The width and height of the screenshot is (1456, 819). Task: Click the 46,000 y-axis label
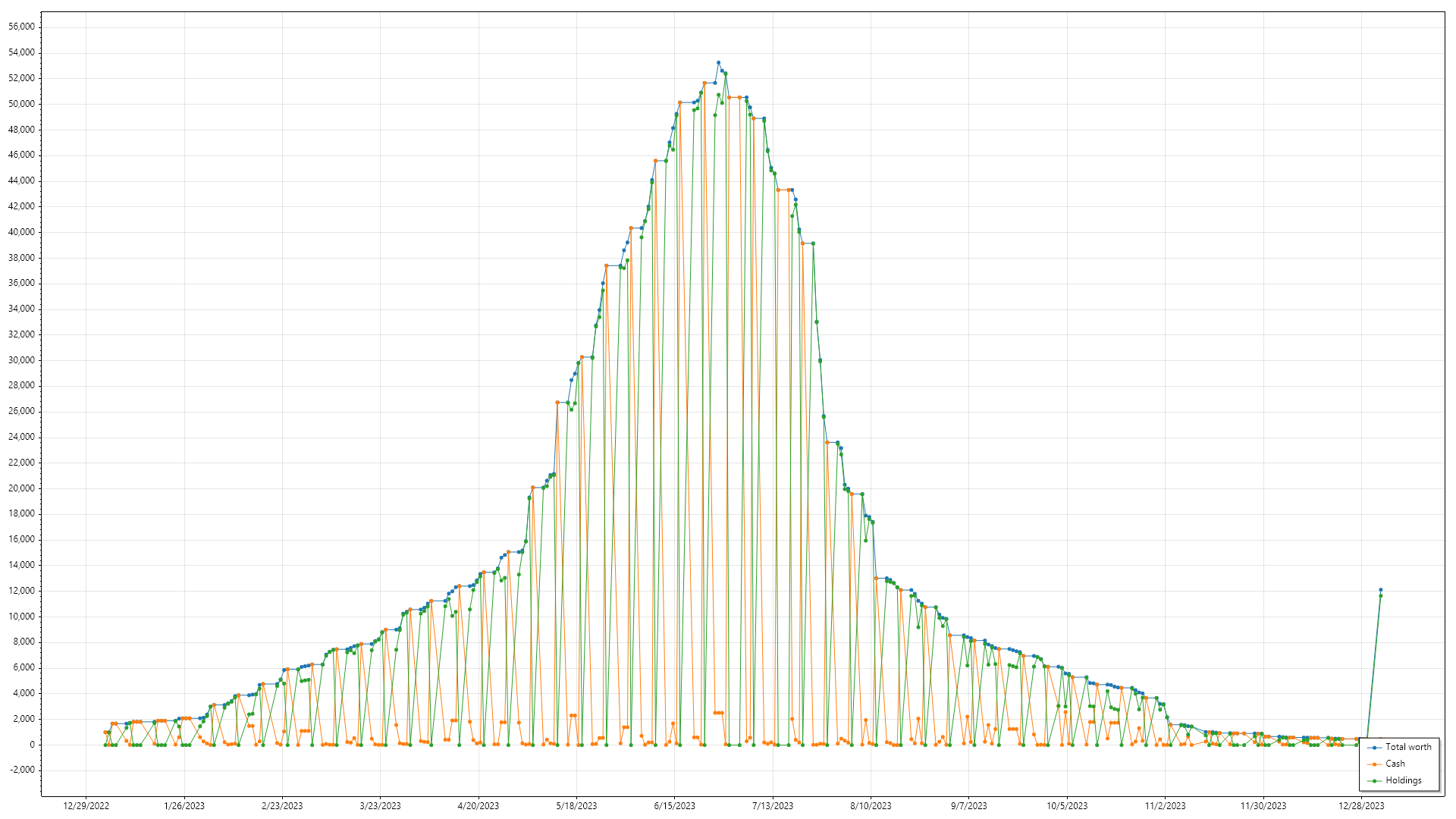pyautogui.click(x=21, y=155)
